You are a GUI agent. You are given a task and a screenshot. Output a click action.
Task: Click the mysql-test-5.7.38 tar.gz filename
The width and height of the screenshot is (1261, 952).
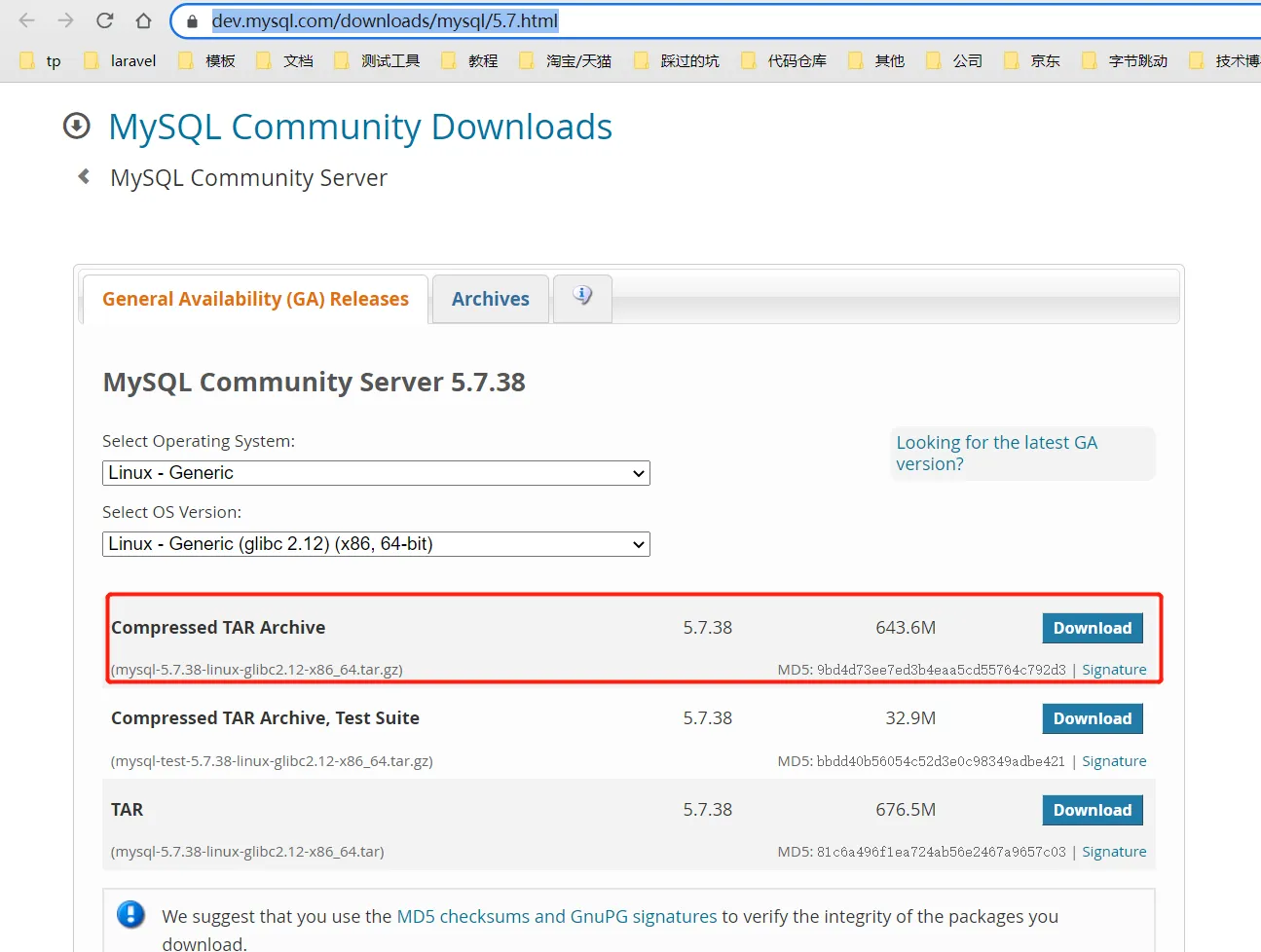tap(272, 761)
